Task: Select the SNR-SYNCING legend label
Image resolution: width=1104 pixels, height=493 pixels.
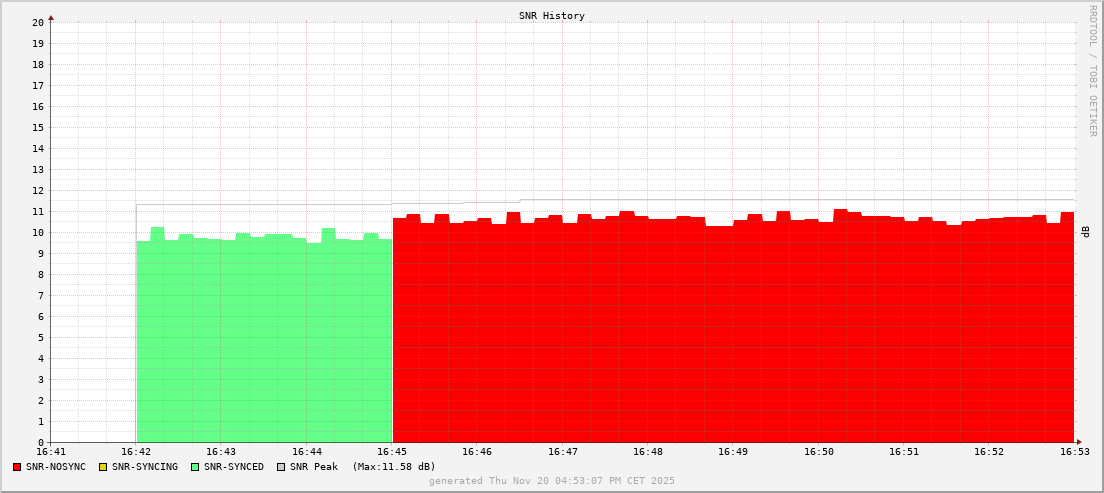Action: [x=144, y=467]
